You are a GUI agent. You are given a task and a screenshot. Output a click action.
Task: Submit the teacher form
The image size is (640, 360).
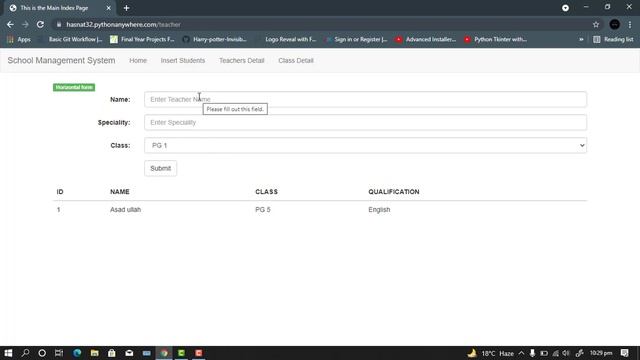coord(160,168)
